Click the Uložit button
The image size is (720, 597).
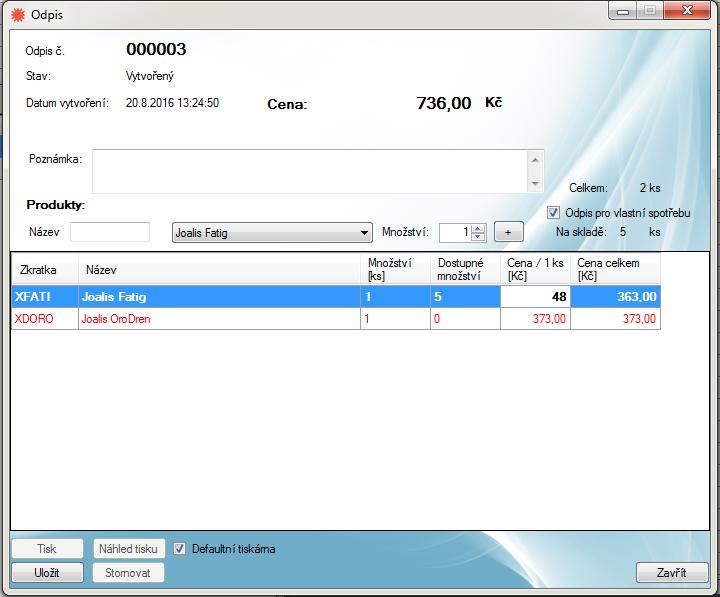[47, 573]
